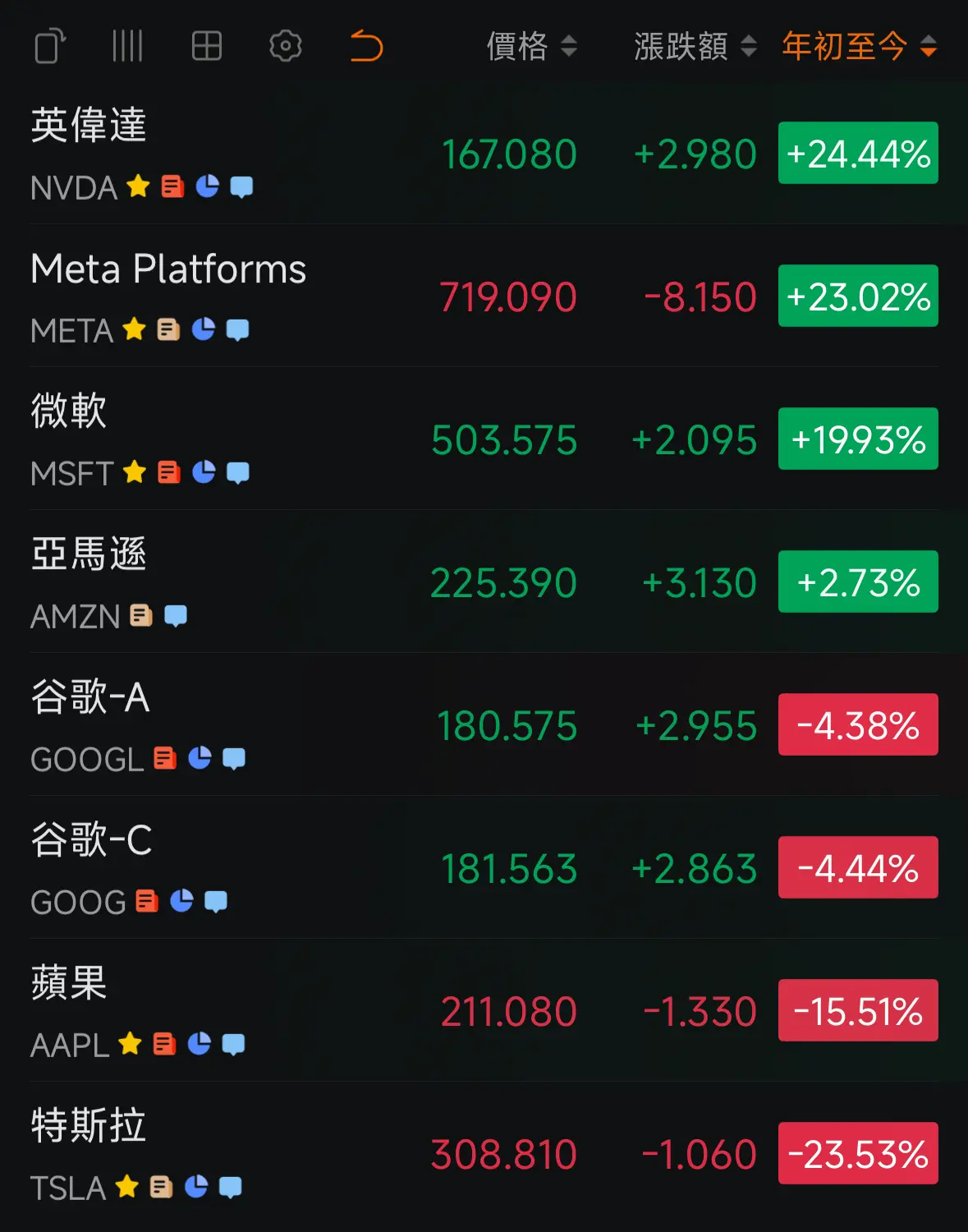
Task: Tap the +24.44% badge for NVDA
Action: 858,154
